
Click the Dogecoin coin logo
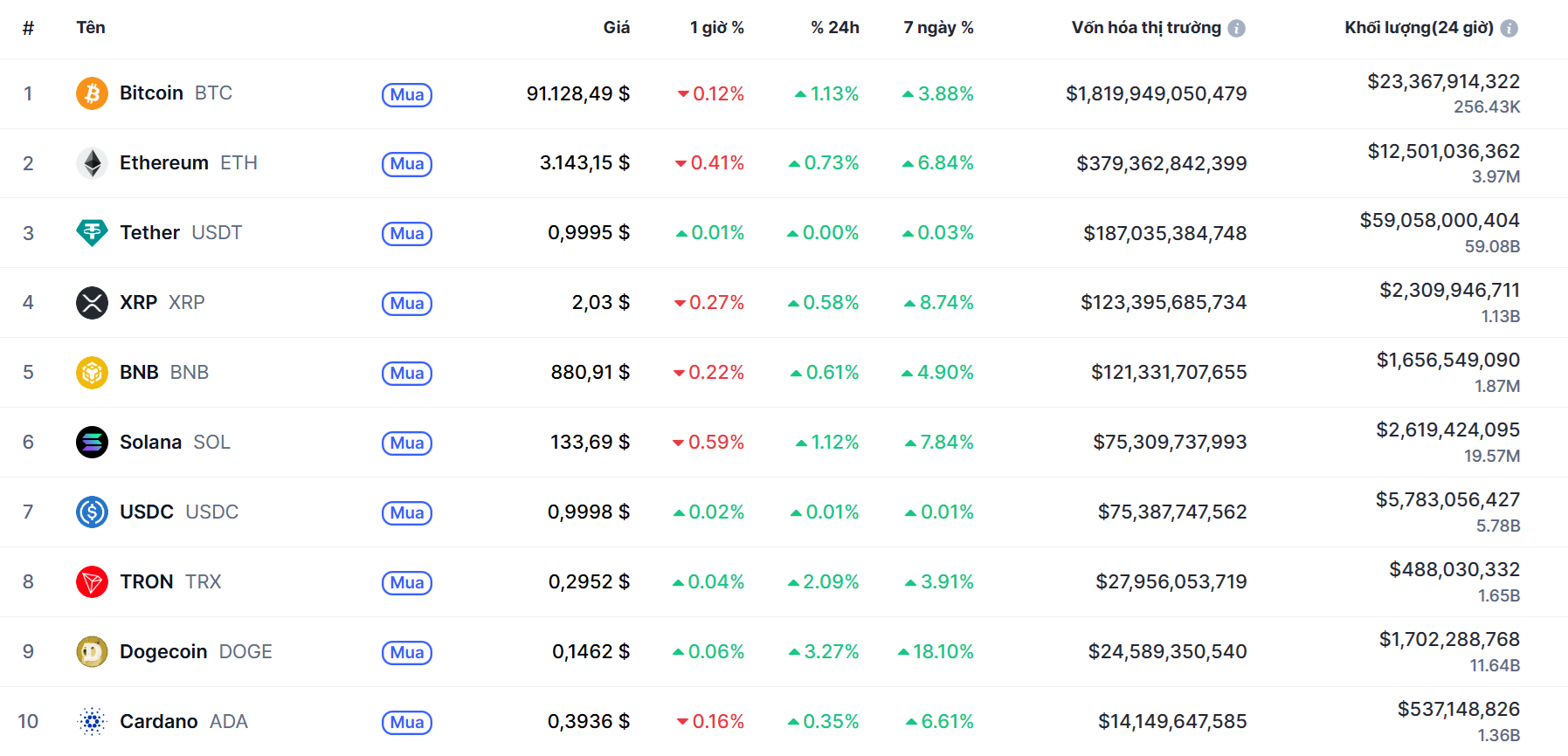click(92, 652)
